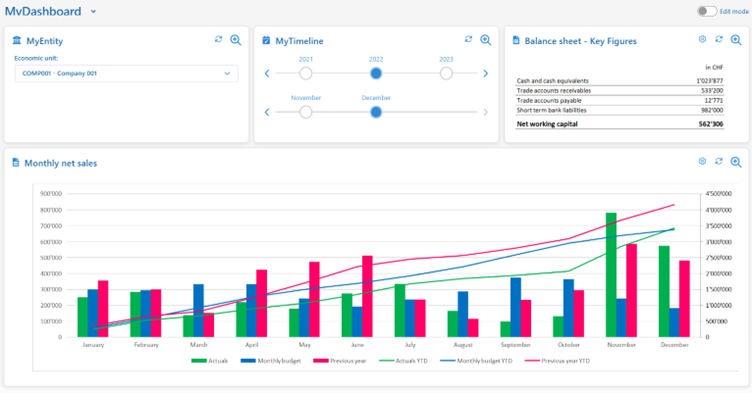Zoom into the MyTimeline widget
This screenshot has height=393, width=752.
point(486,40)
